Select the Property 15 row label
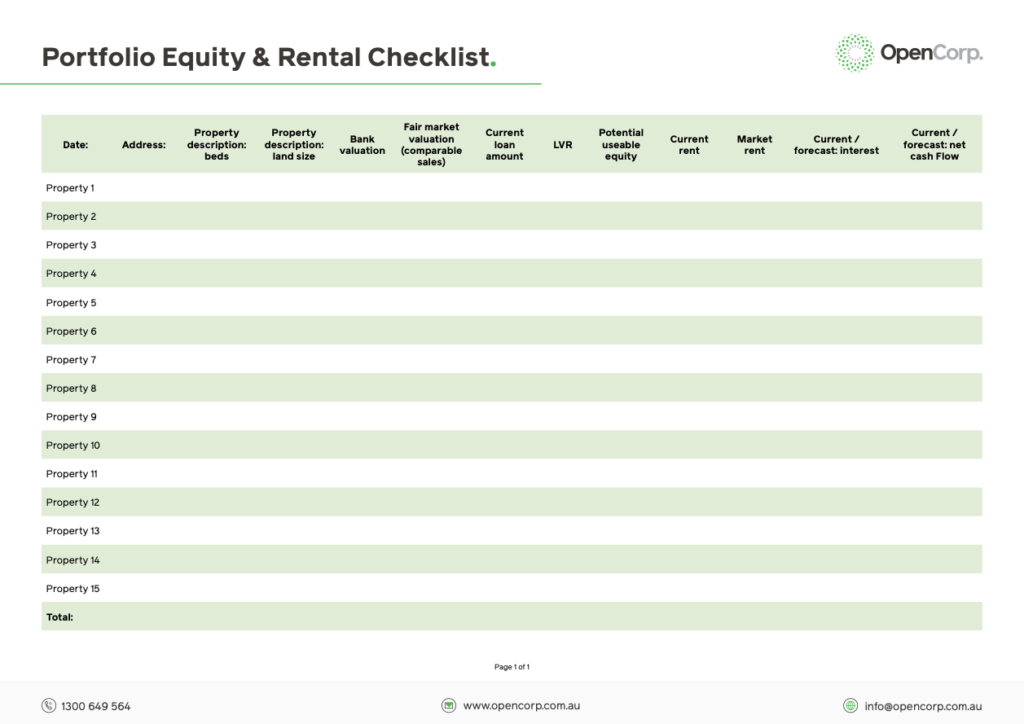The height and width of the screenshot is (724, 1024). tap(72, 589)
